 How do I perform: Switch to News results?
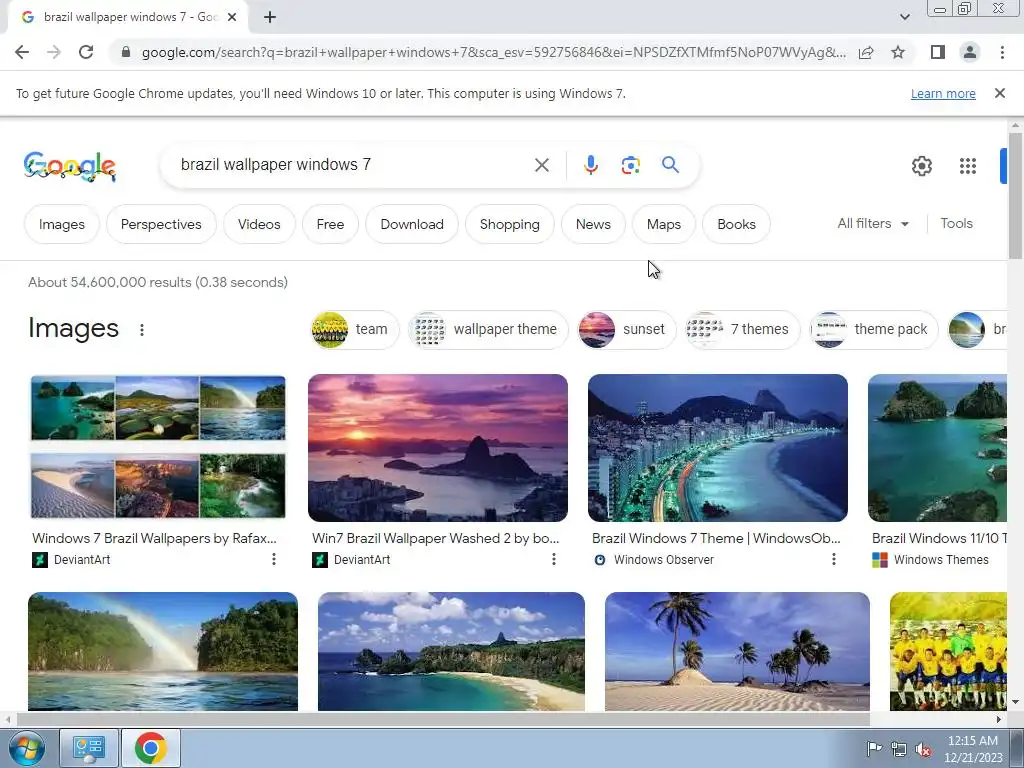[x=593, y=224]
